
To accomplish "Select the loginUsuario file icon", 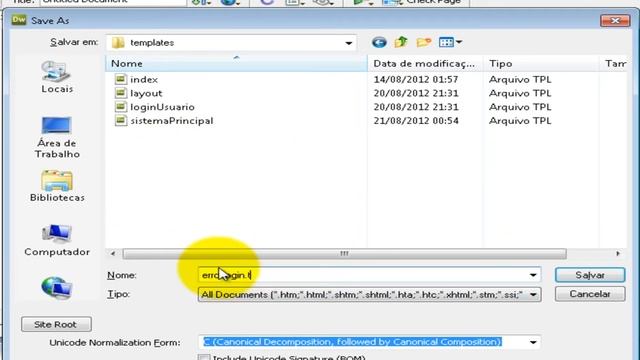I will (121, 107).
